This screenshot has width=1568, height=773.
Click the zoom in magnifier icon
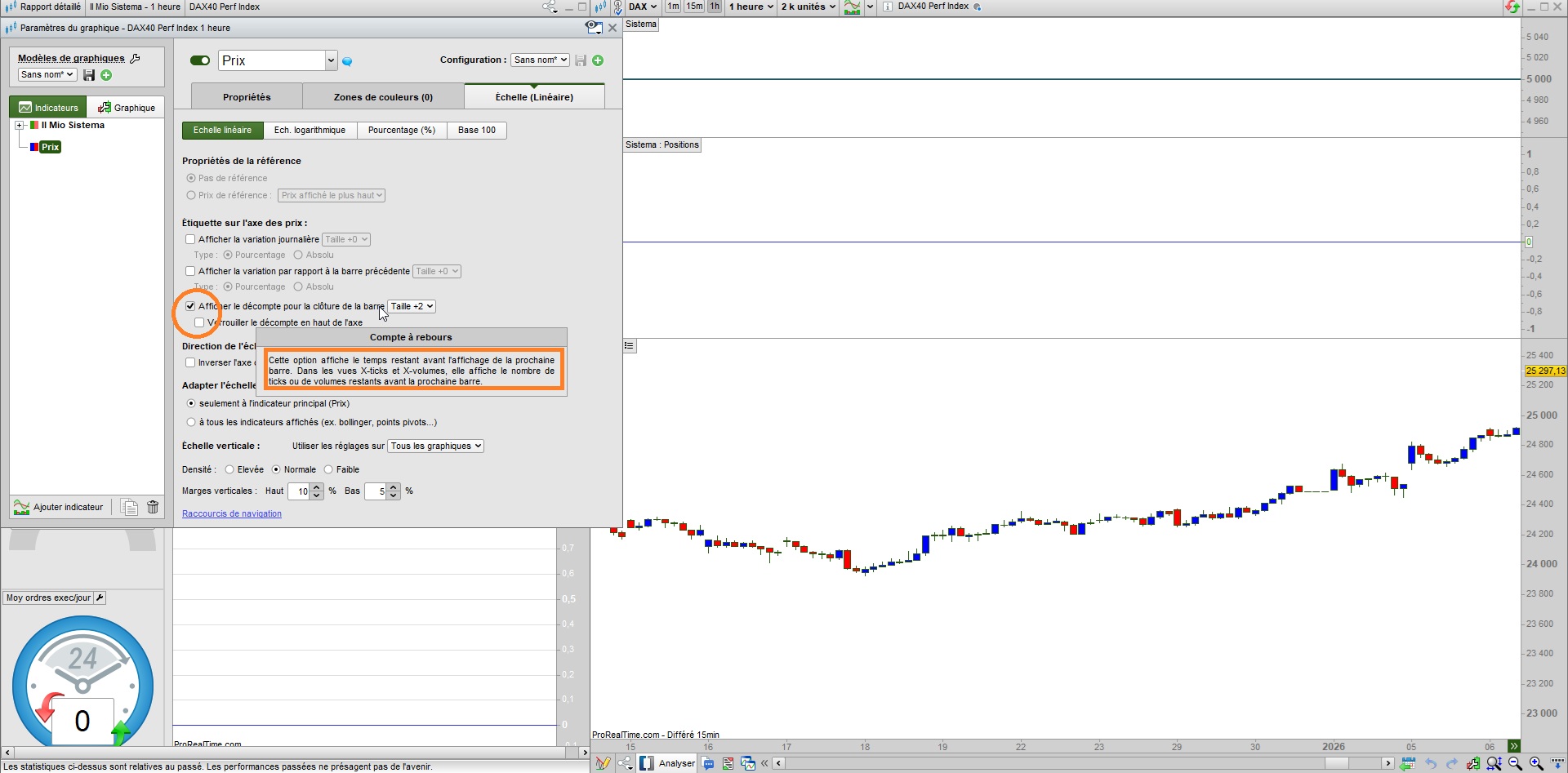pyautogui.click(x=1536, y=763)
